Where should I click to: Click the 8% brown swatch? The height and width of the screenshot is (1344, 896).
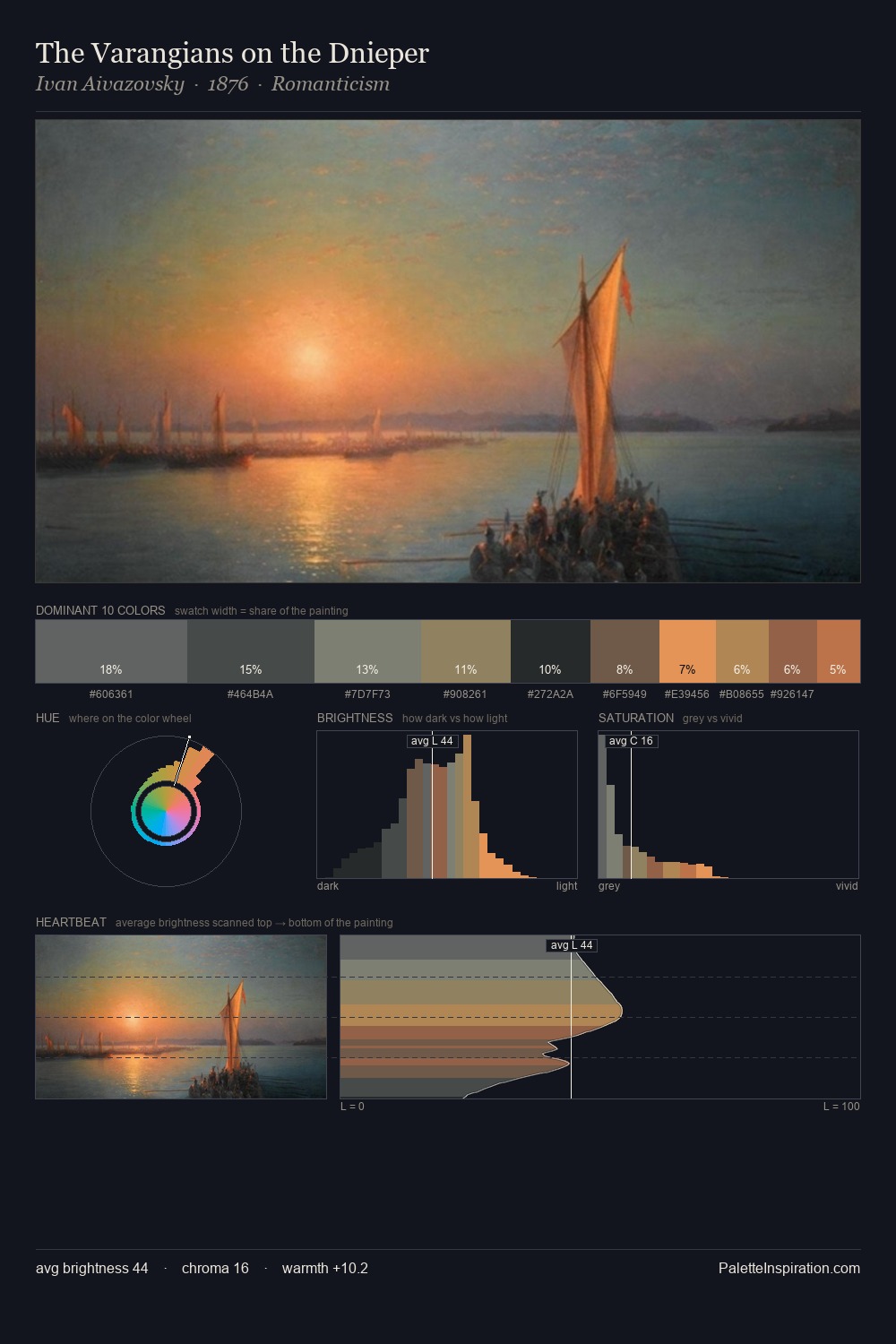pyautogui.click(x=625, y=651)
